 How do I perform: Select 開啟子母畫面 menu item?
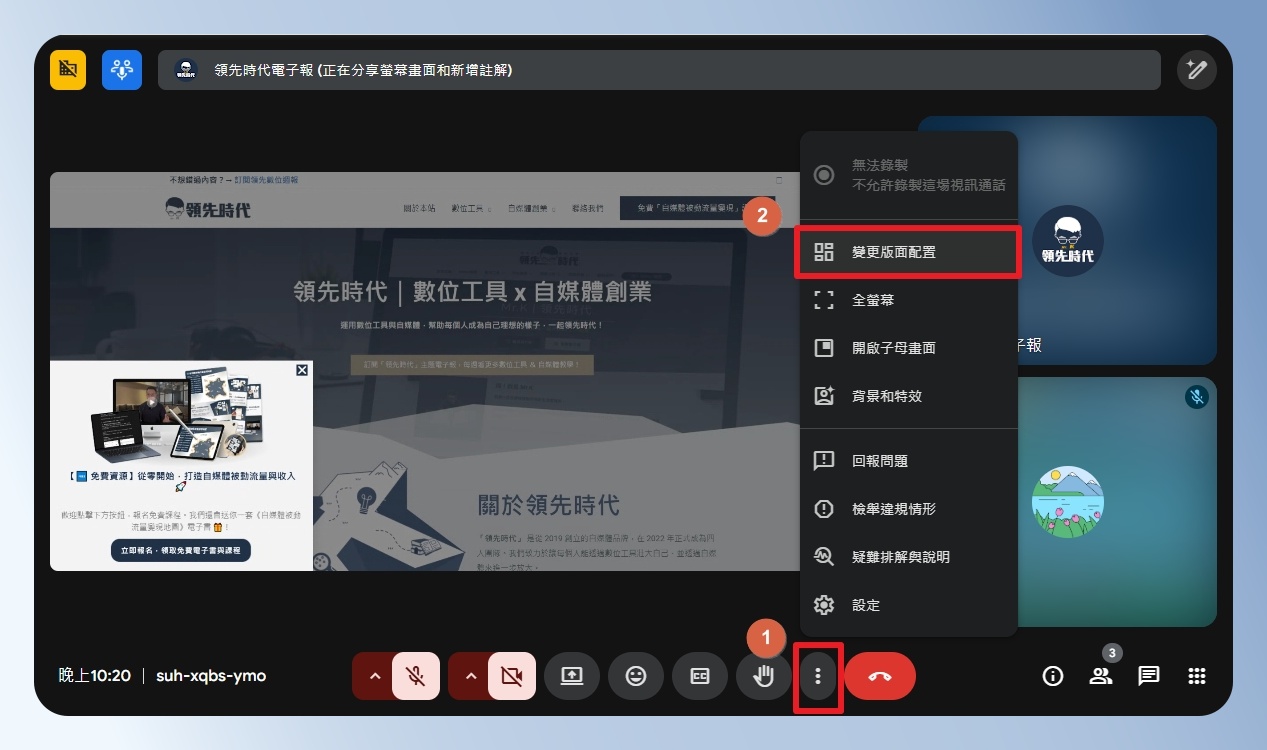click(x=908, y=348)
